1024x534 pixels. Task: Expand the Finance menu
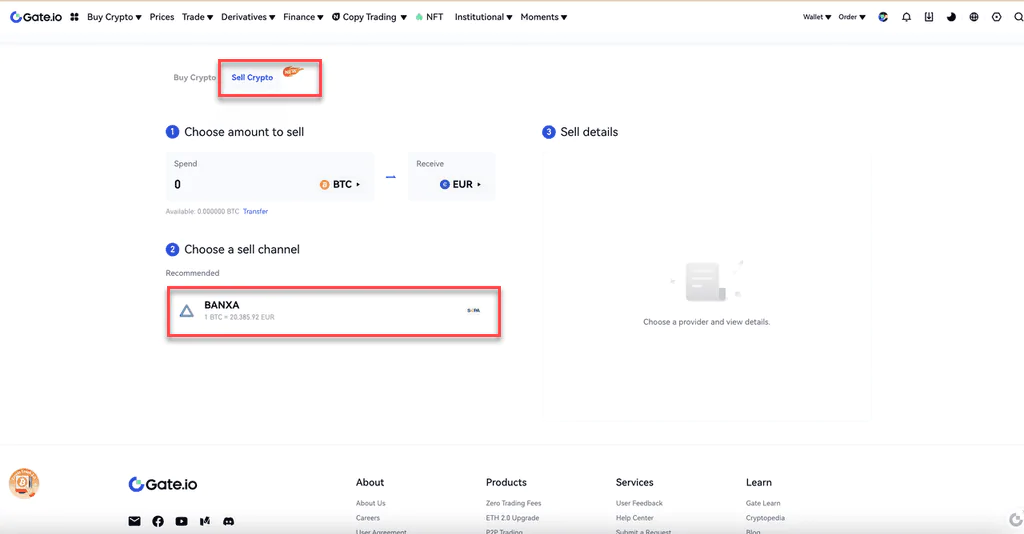[x=303, y=17]
